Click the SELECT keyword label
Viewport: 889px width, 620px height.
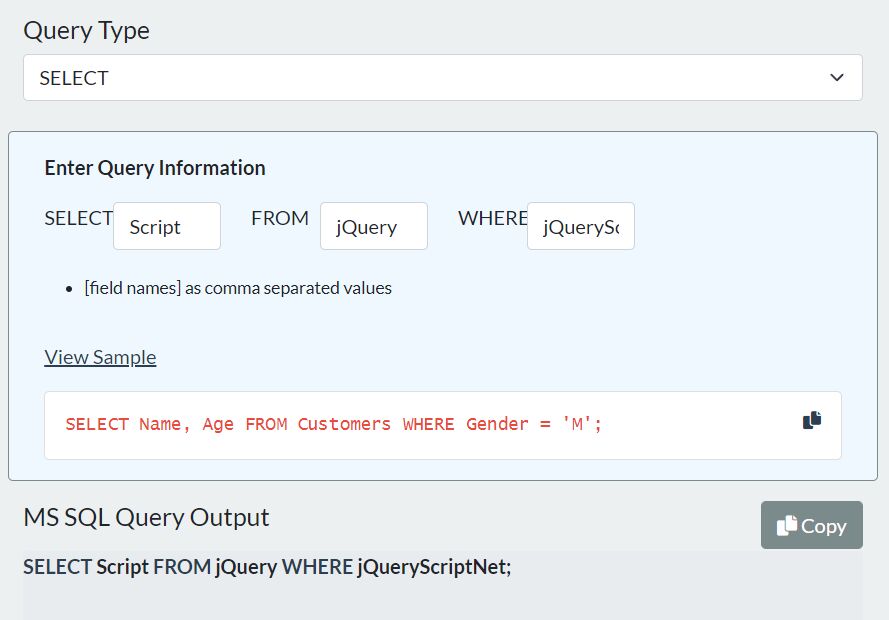click(x=78, y=217)
